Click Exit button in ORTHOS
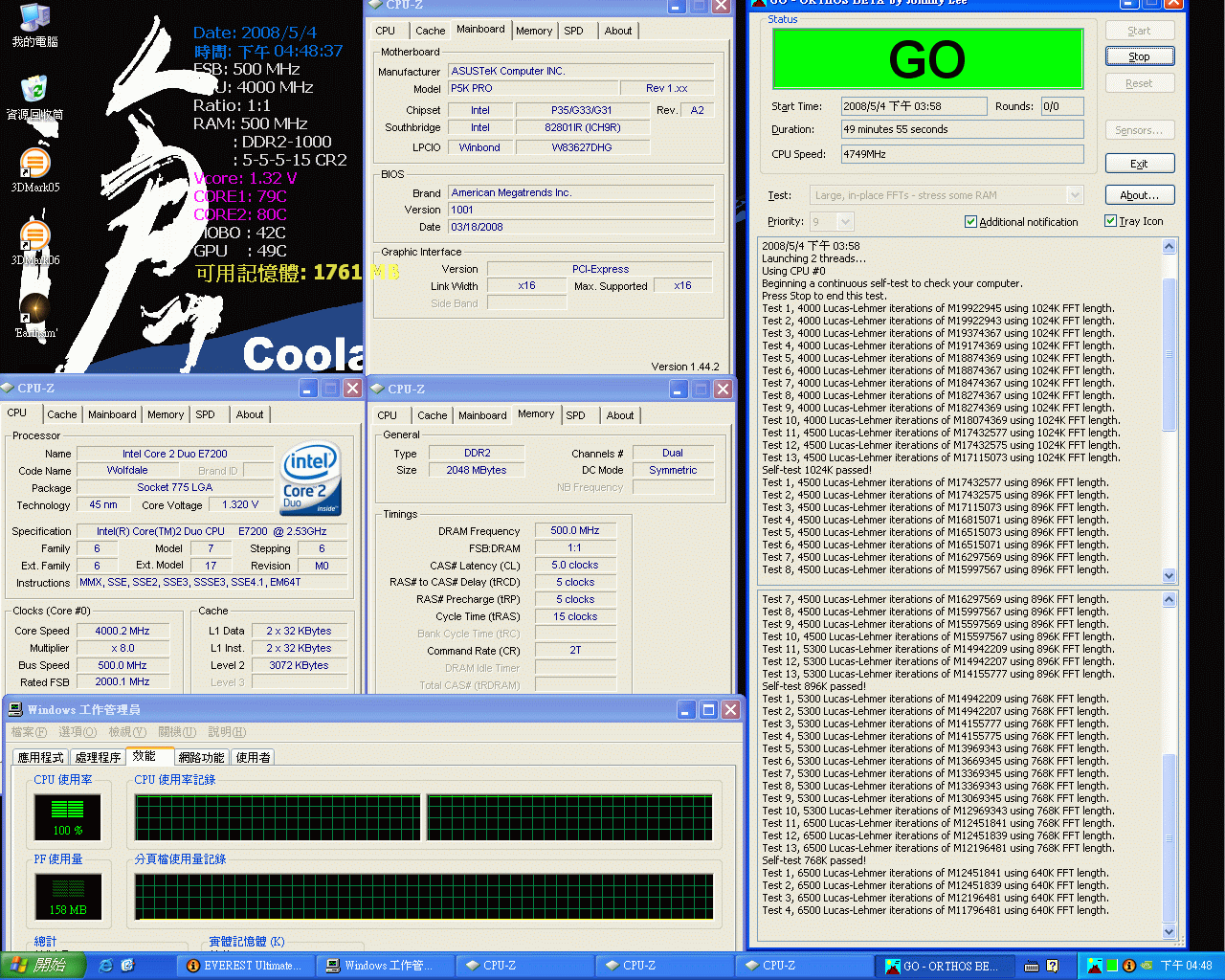Viewport: 1225px width, 980px height. pos(1139,164)
